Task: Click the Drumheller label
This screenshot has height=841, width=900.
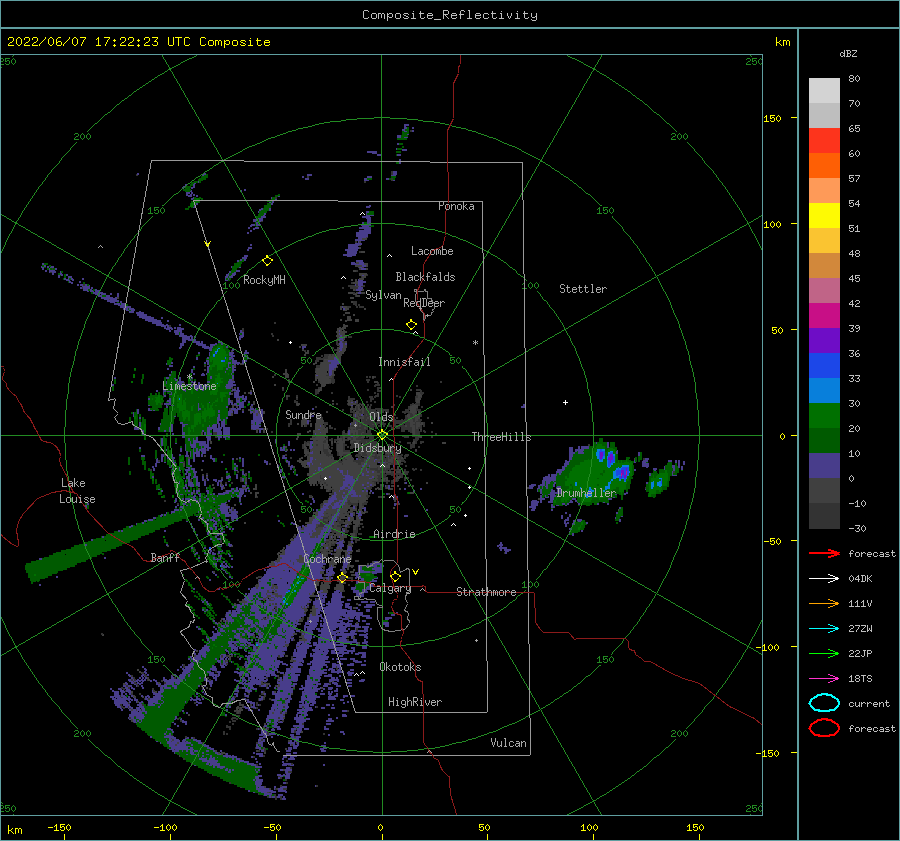Action: pyautogui.click(x=587, y=493)
